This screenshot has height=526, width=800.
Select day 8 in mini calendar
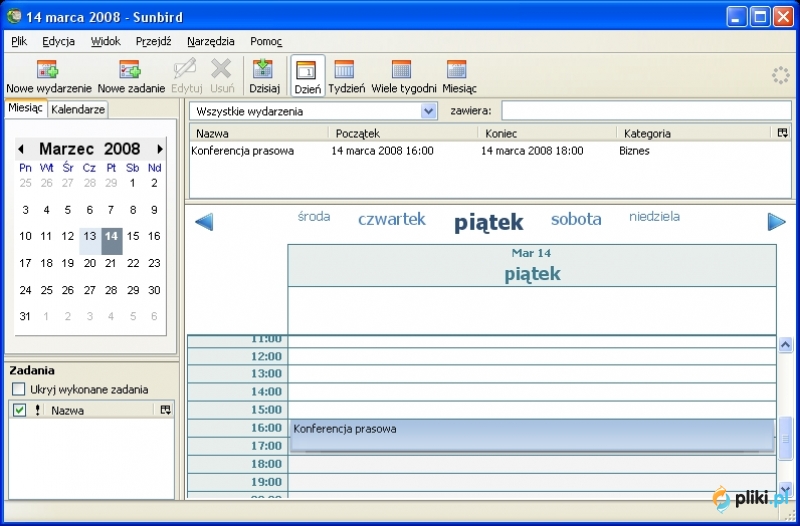click(133, 210)
